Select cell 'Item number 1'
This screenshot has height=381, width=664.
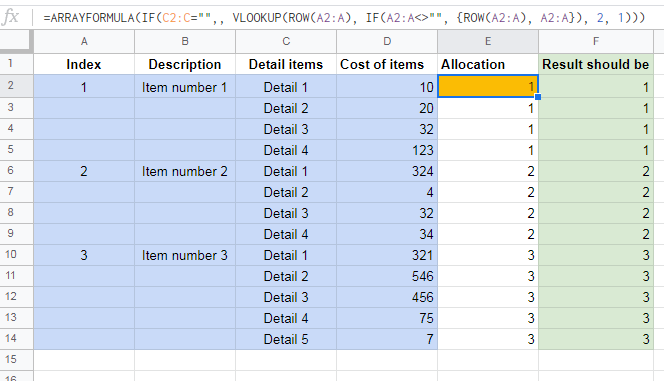(185, 87)
